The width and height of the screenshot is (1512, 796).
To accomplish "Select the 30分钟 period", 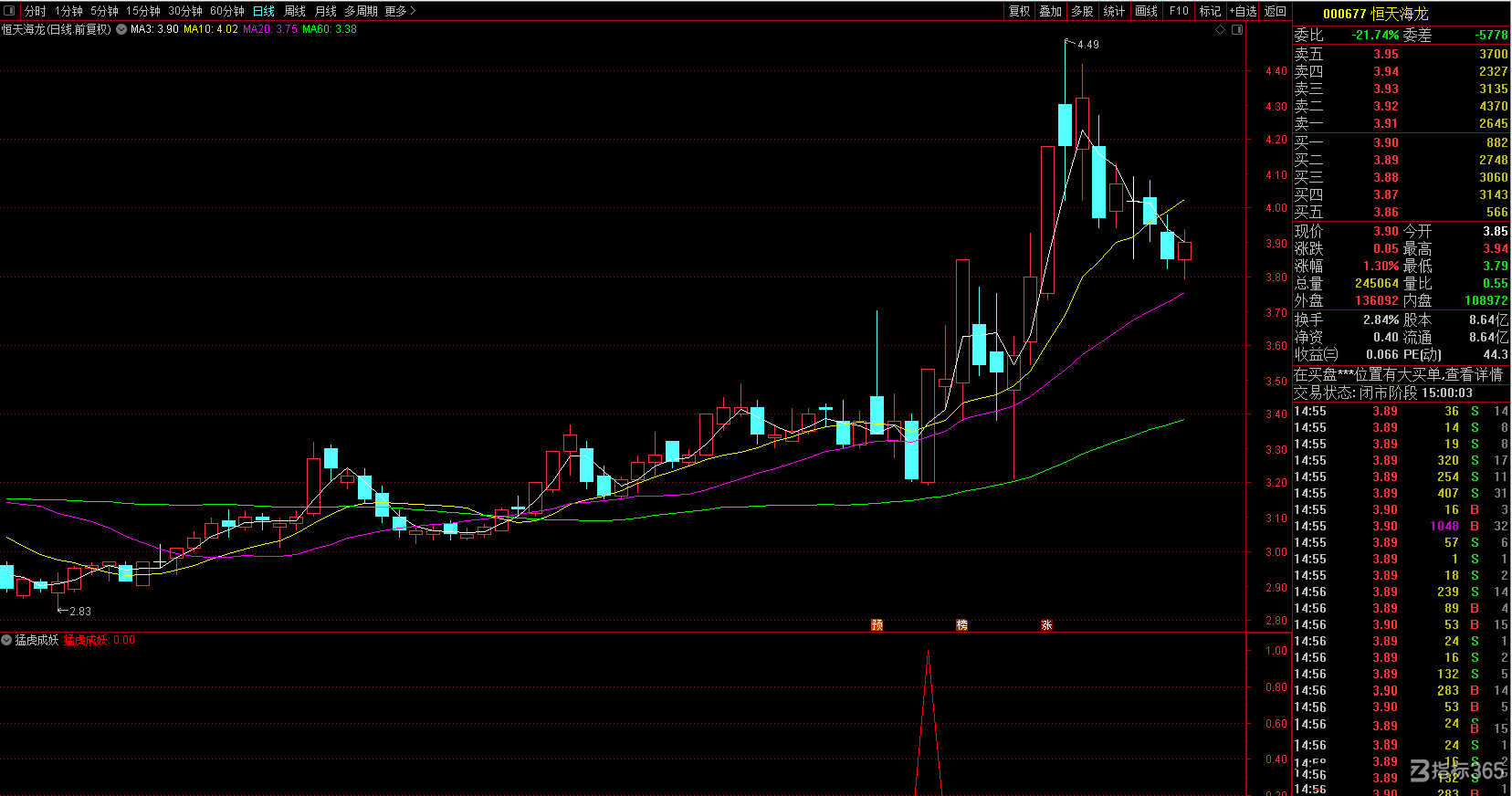I will [x=185, y=11].
